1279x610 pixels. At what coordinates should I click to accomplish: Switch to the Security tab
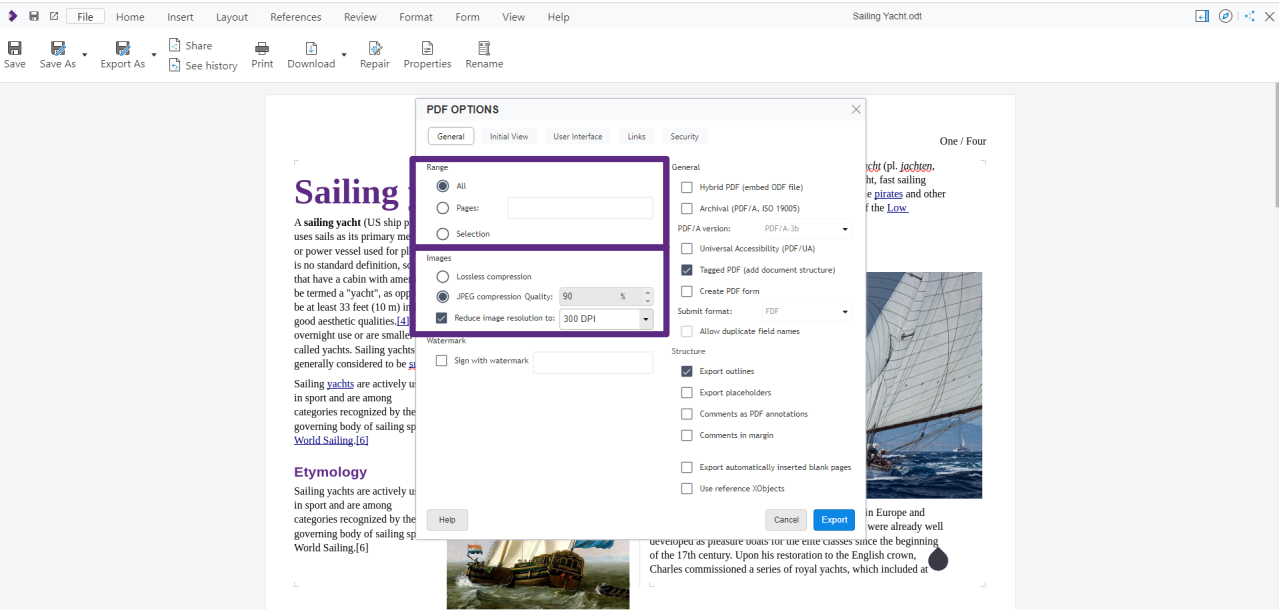(x=682, y=136)
